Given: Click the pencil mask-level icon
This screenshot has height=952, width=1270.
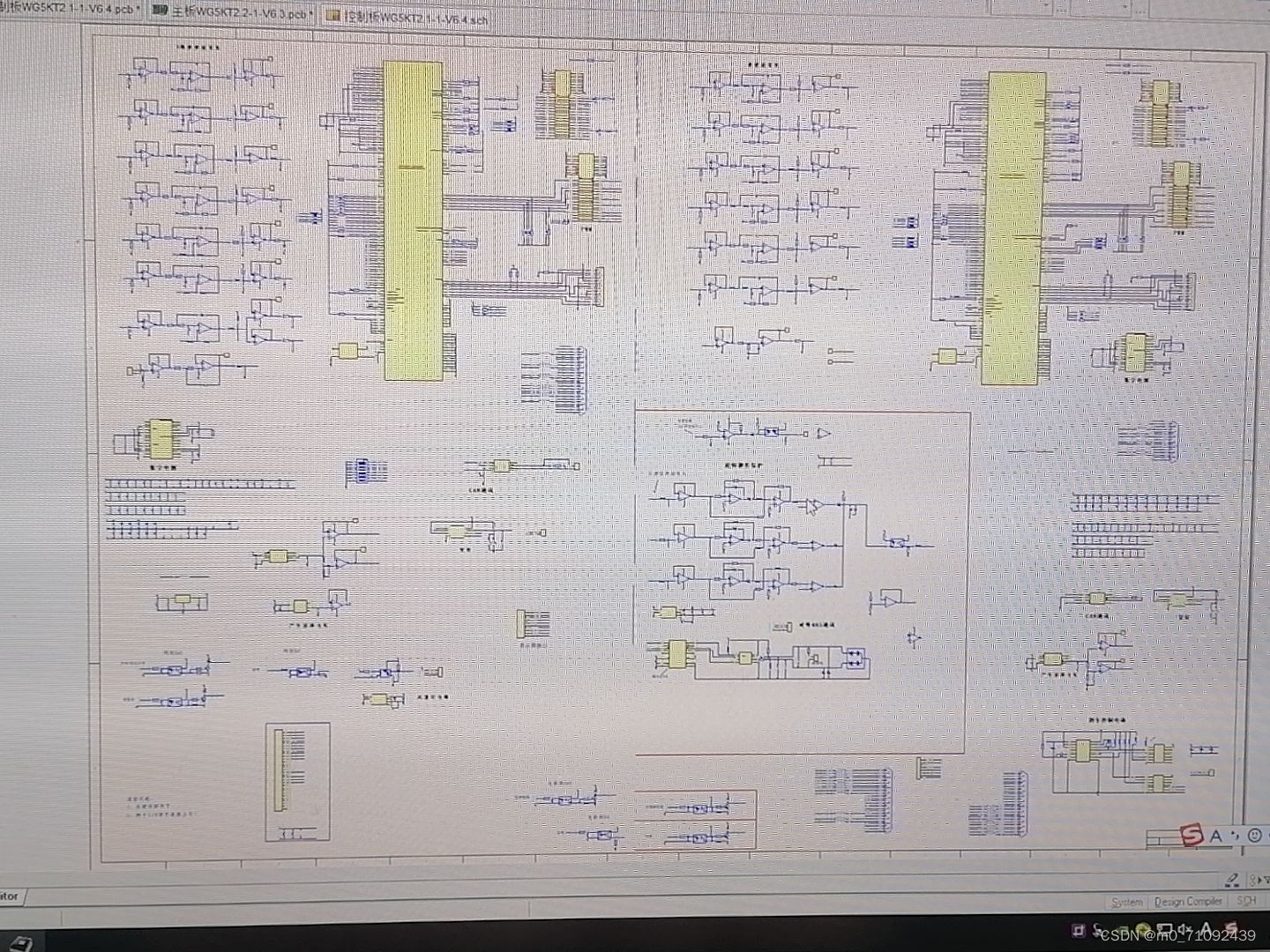Looking at the screenshot, I should (1231, 879).
